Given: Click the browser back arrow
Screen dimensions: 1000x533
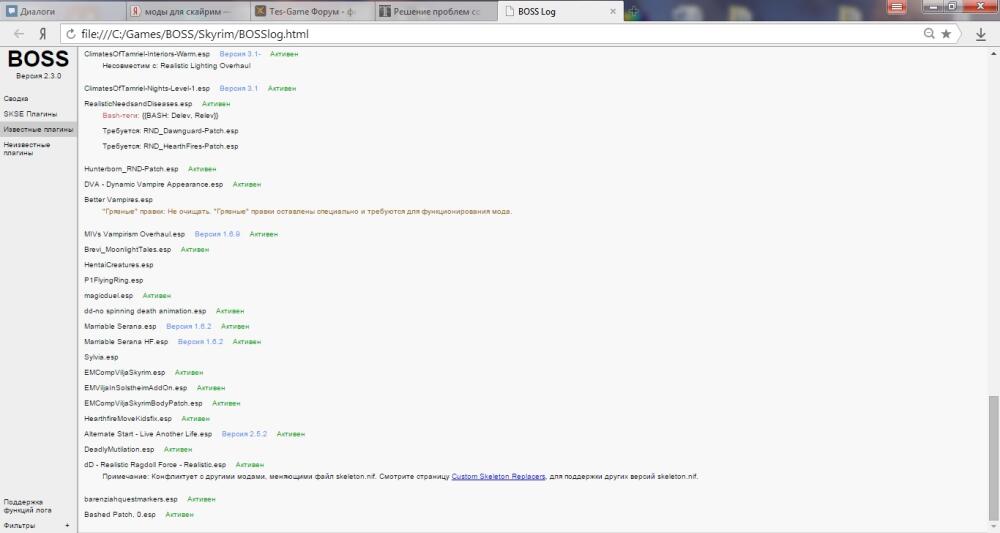Looking at the screenshot, I should [x=19, y=34].
